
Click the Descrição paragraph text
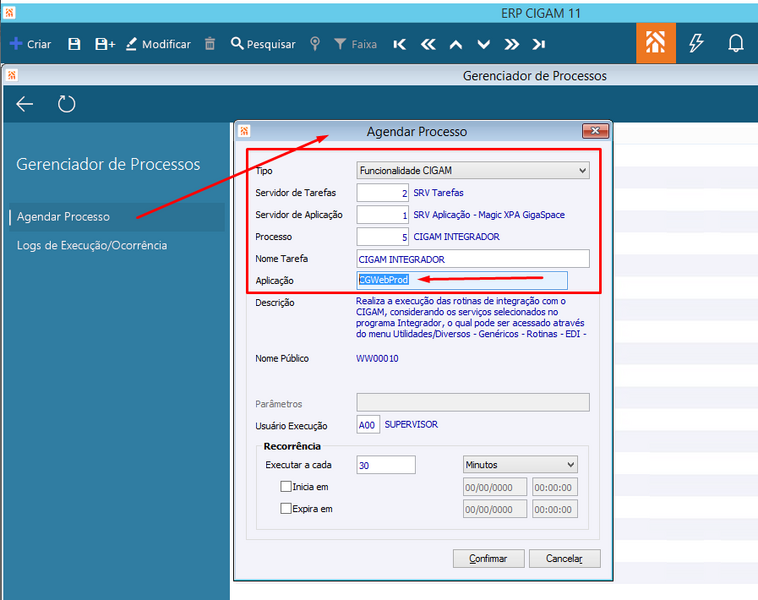471,317
